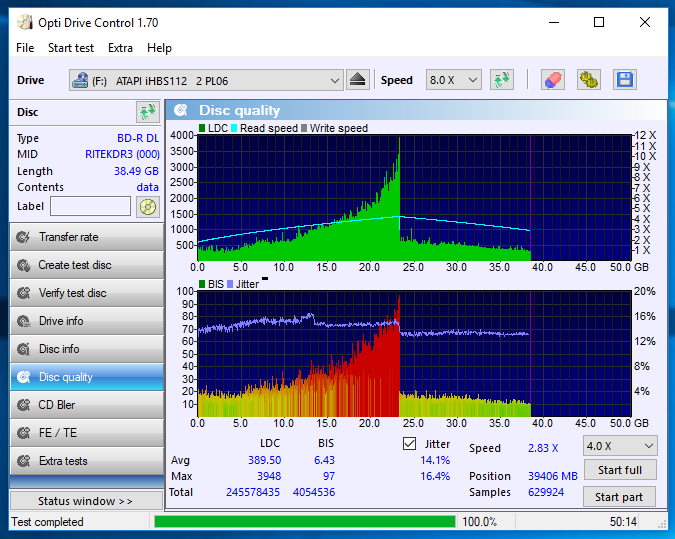Viewport: 675px width, 539px height.
Task: Open the Help menu
Action: [159, 48]
